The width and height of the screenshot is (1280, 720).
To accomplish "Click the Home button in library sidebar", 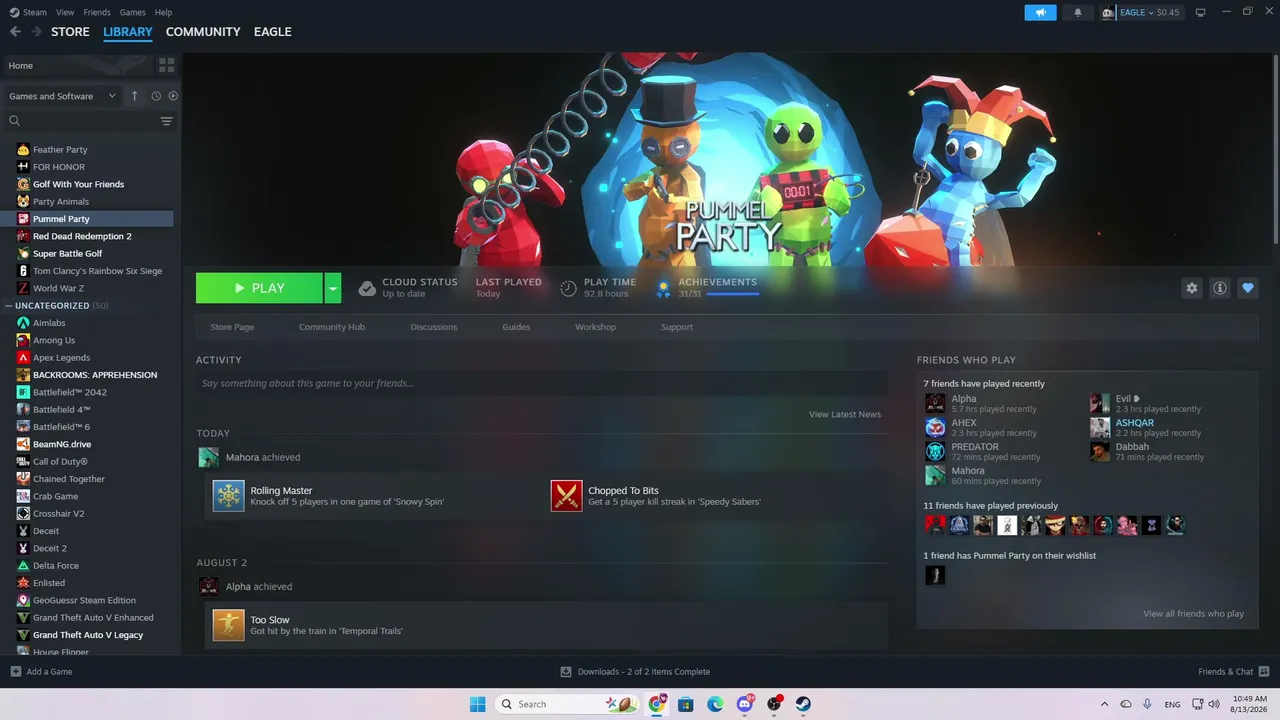I will (x=78, y=65).
